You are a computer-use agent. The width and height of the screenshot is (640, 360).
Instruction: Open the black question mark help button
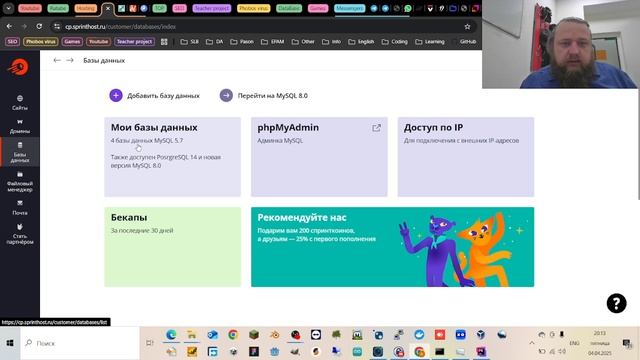point(616,303)
